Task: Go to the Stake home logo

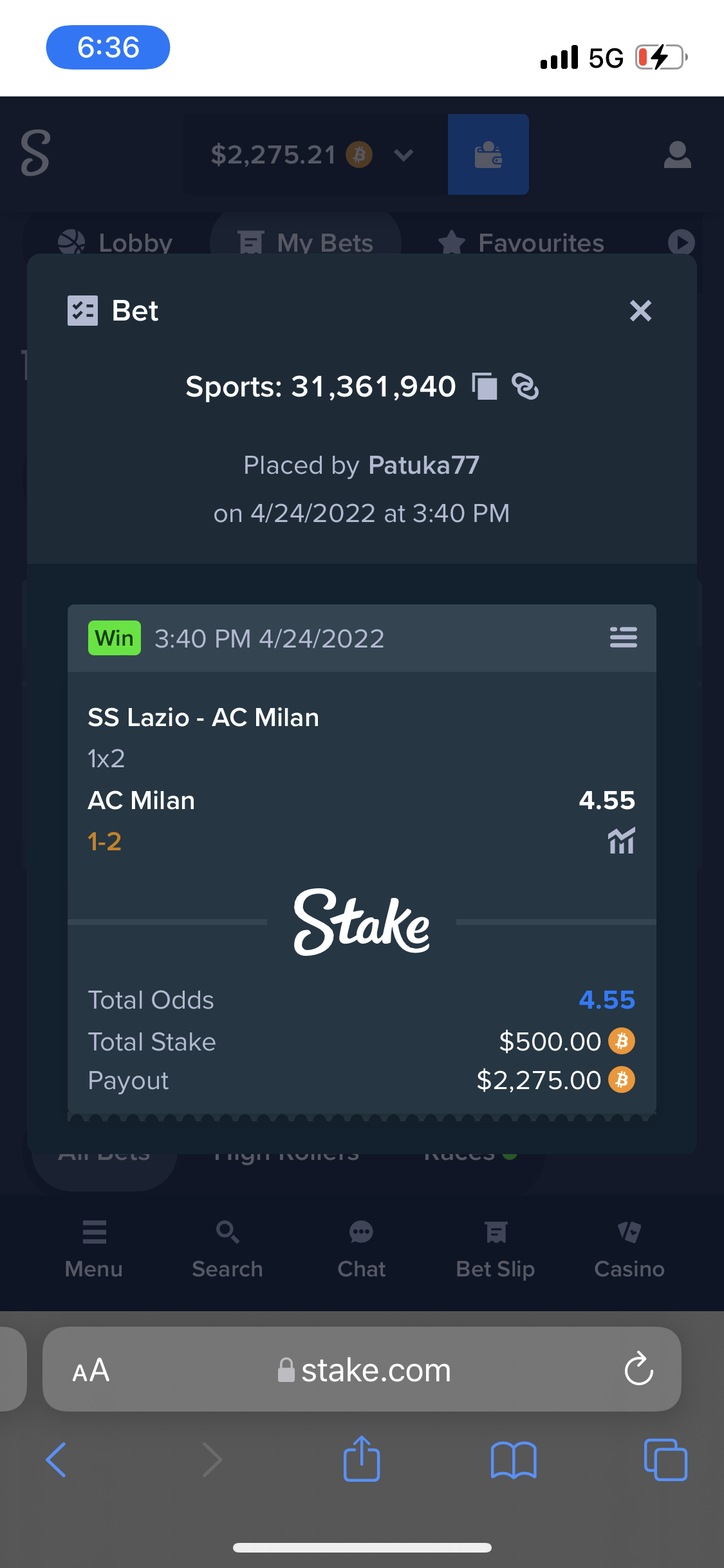Action: tap(35, 153)
